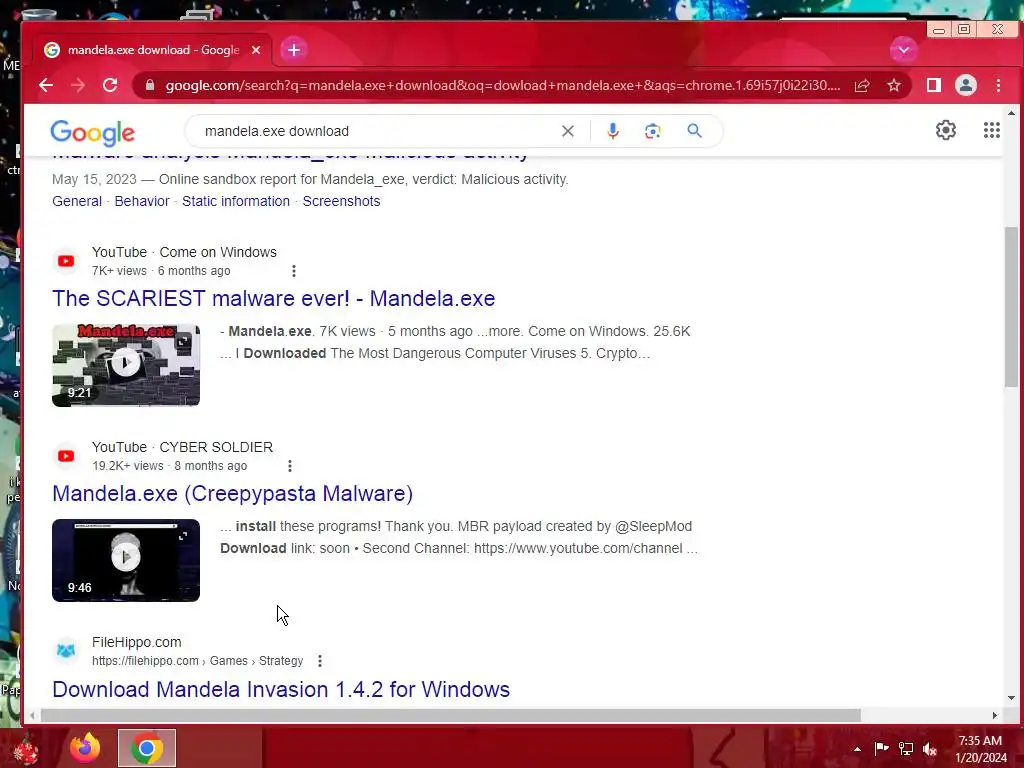
Task: Open a new tab with plus button
Action: coord(294,50)
